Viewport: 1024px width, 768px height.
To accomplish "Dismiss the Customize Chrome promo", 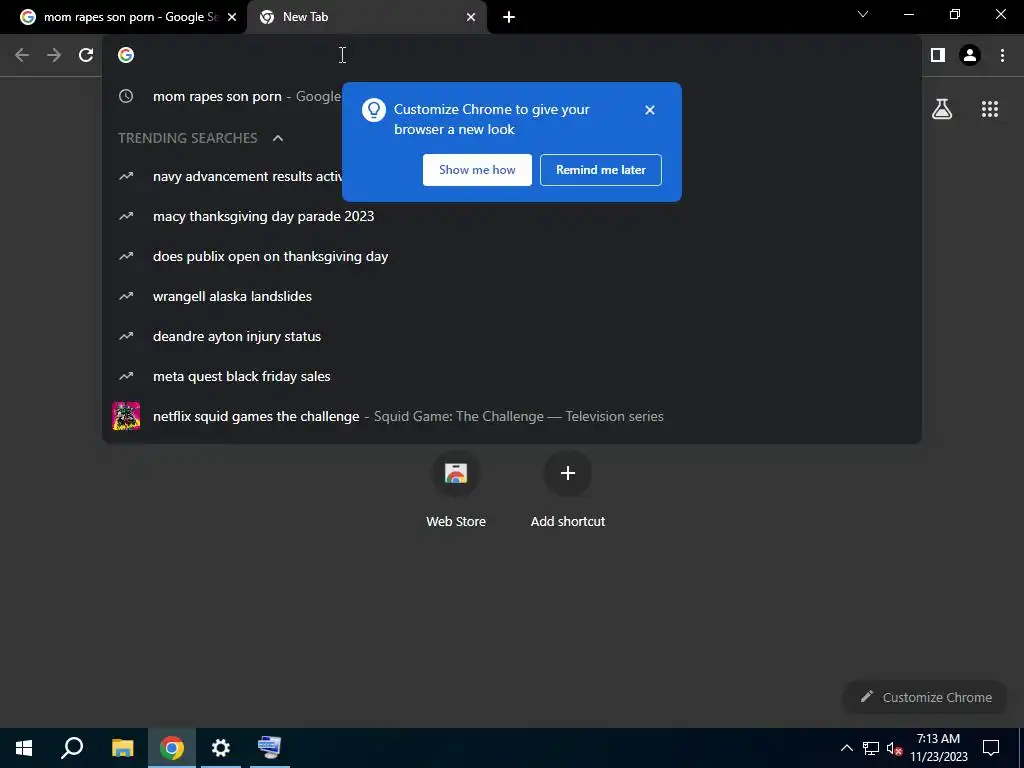I will (649, 110).
